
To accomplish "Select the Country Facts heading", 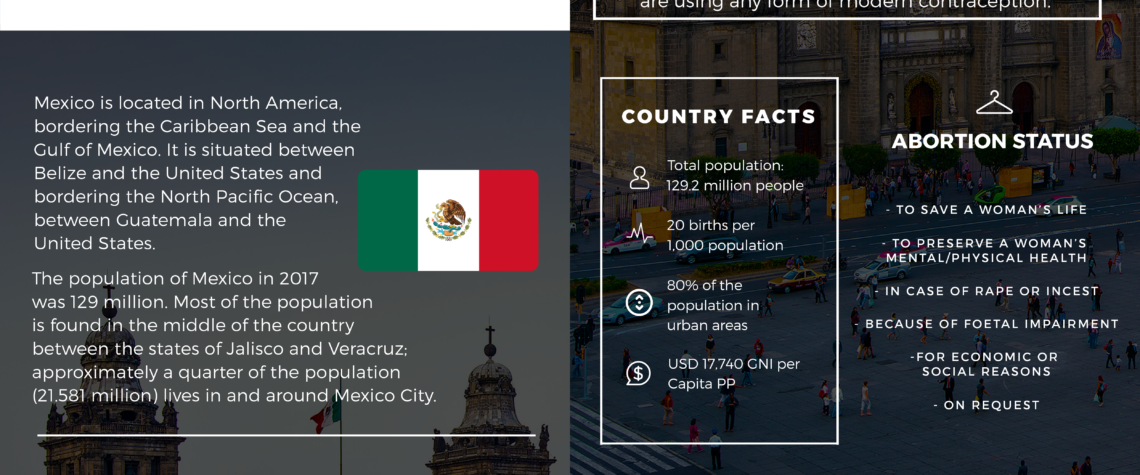I will coord(718,117).
